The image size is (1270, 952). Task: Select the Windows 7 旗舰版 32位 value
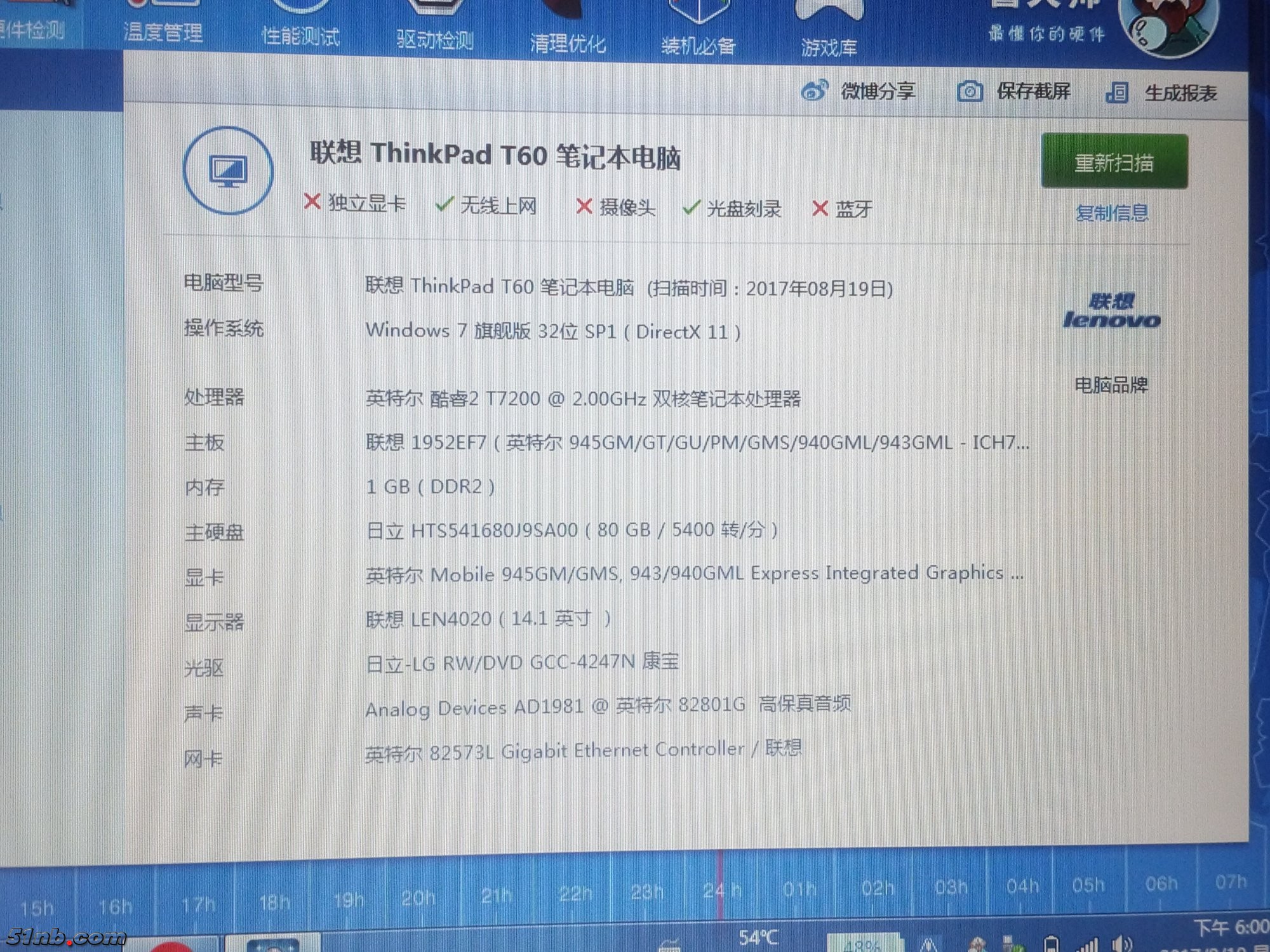click(x=553, y=331)
